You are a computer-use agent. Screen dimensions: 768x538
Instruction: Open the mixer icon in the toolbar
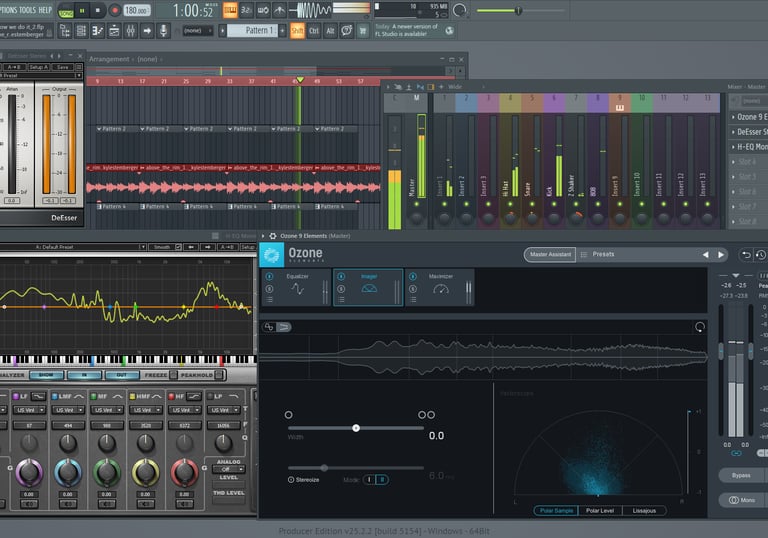[131, 31]
